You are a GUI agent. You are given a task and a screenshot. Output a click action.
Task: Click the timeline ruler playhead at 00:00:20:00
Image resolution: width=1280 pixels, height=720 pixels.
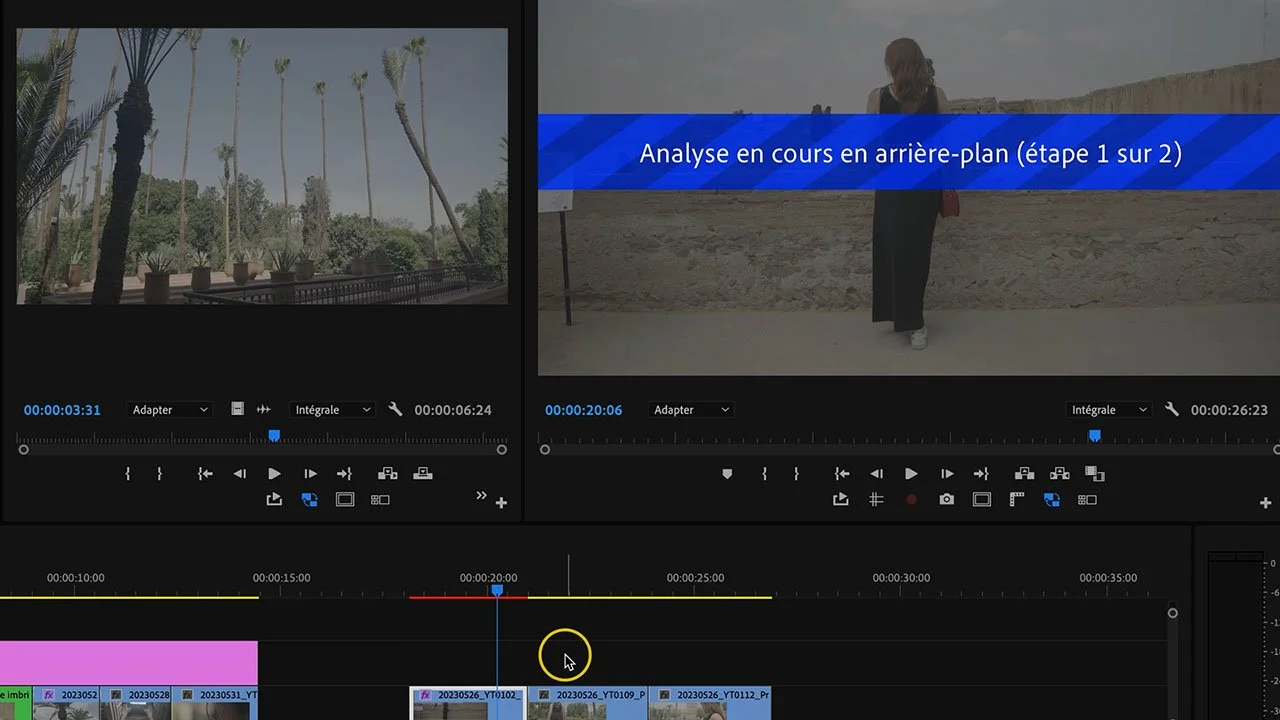point(497,591)
